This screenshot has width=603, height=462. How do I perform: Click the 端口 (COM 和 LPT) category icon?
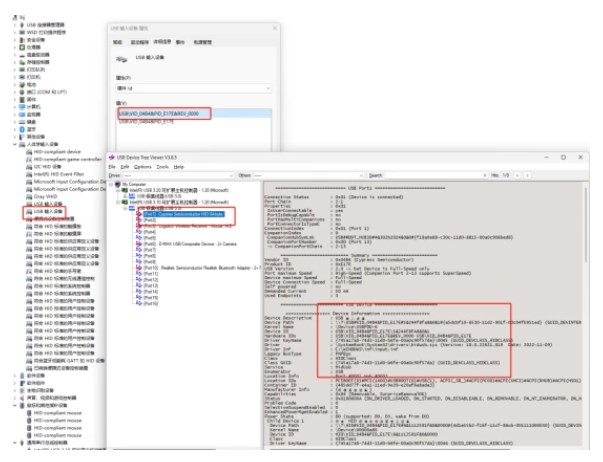(22, 92)
